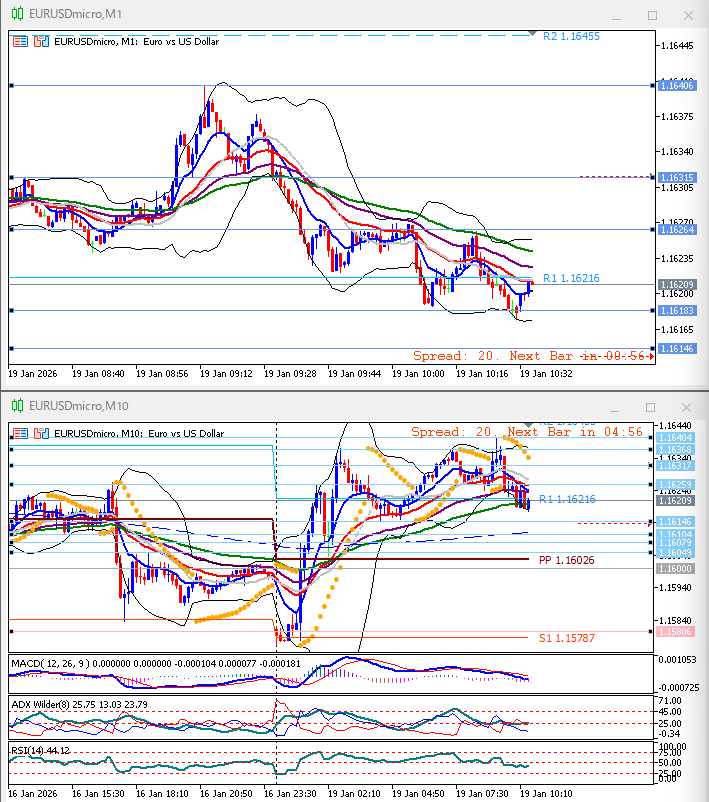
Task: Toggle One Click Trading panel on M10 chart
Action: pos(20,433)
